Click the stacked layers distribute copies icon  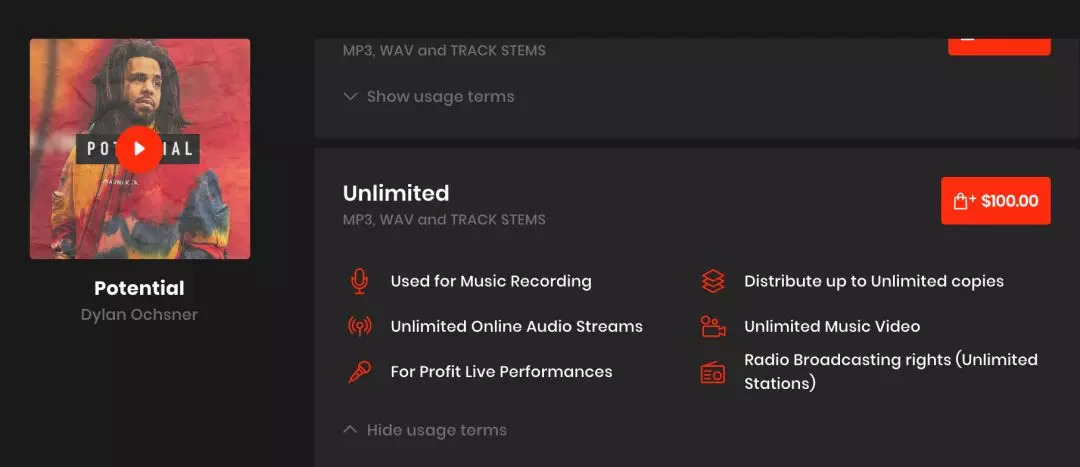[713, 282]
